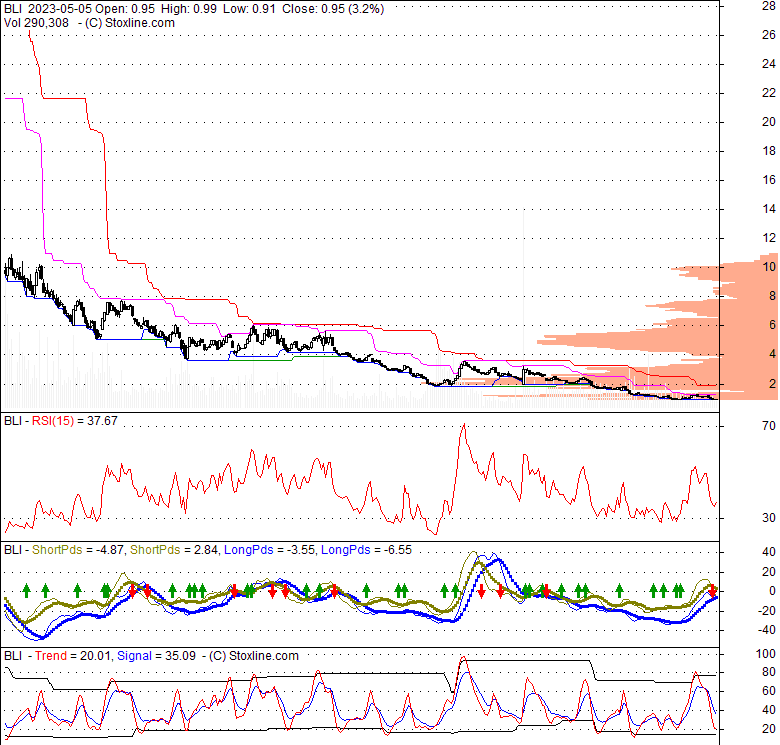The height and width of the screenshot is (745, 780).
Task: Click the "ShortPds = -4.87" label
Action: 79,550
